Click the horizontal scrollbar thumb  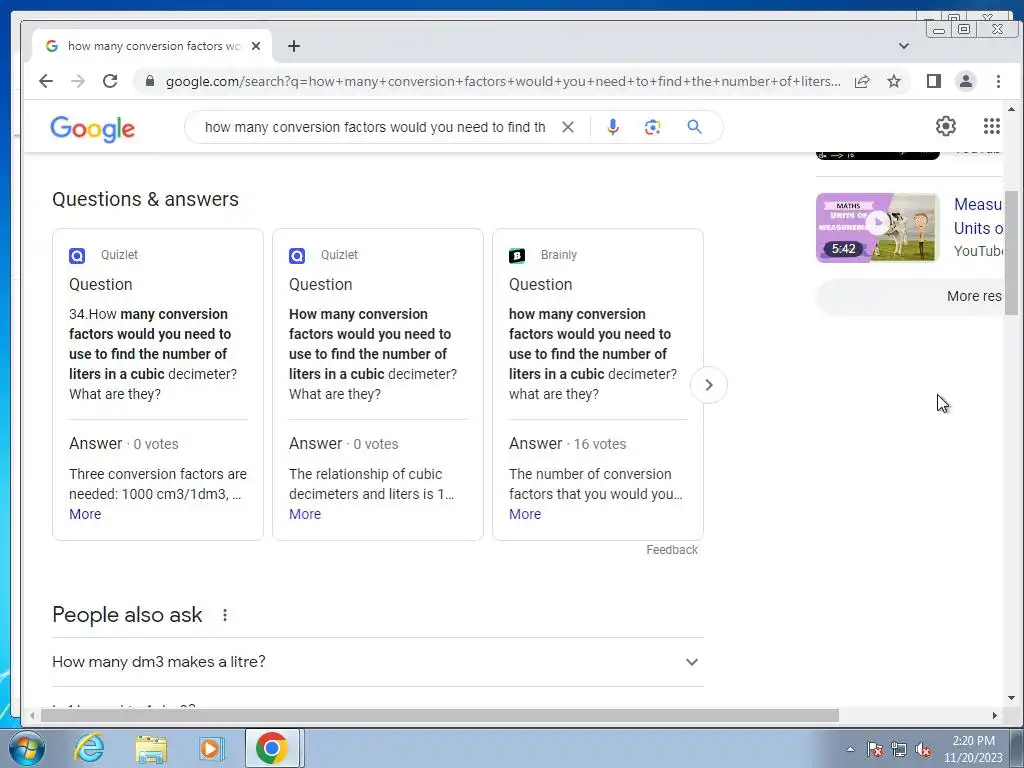click(x=440, y=716)
